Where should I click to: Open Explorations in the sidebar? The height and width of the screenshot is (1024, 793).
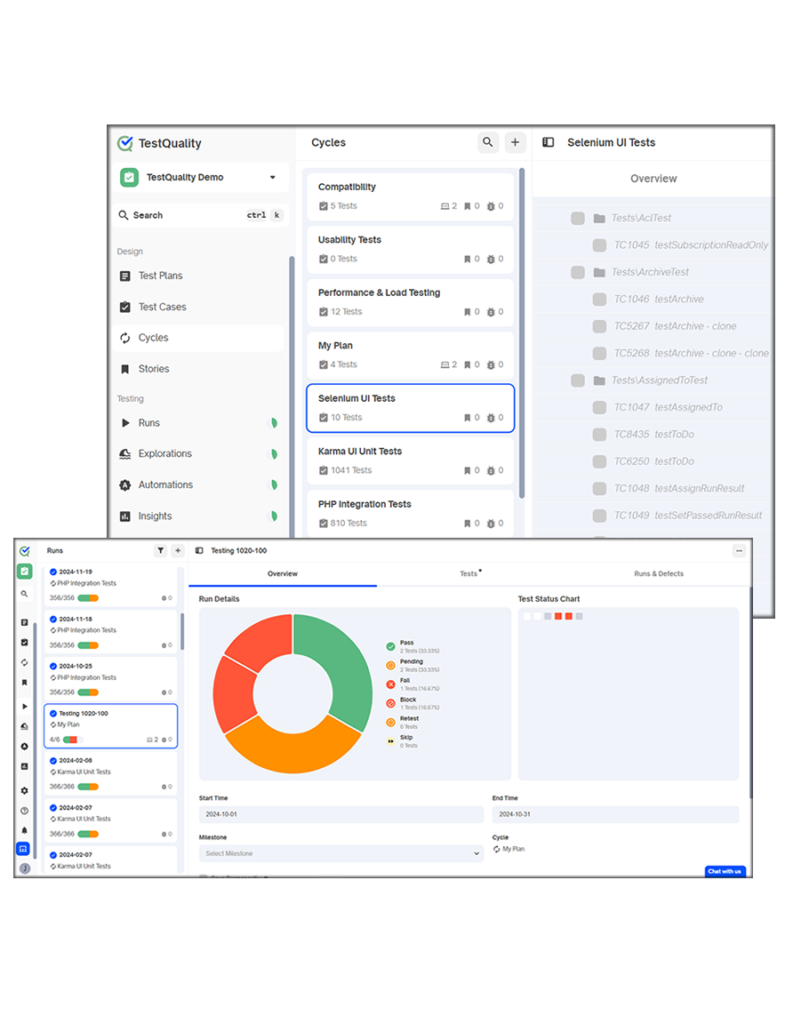165,454
